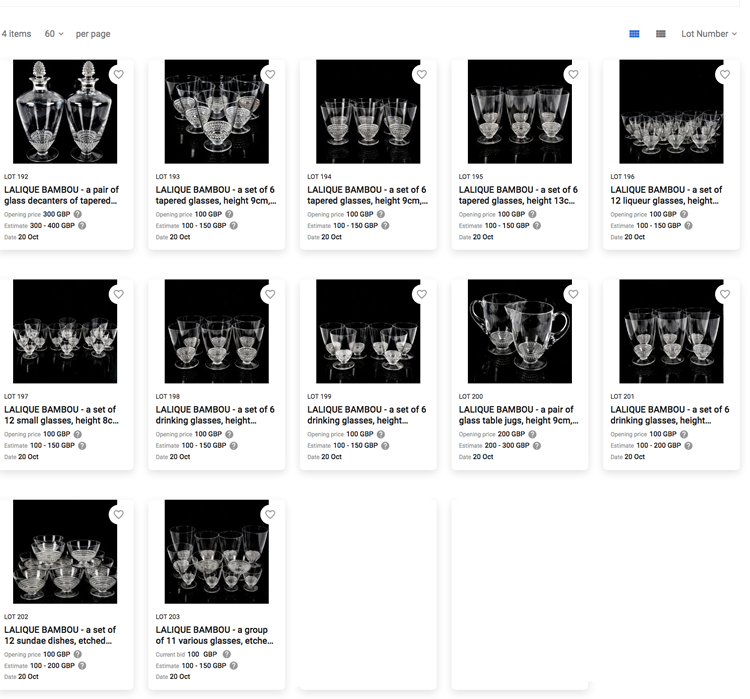Screen dimensions: 750x699
Task: Open Lot 199 drinking glasses title link
Action: (x=367, y=415)
